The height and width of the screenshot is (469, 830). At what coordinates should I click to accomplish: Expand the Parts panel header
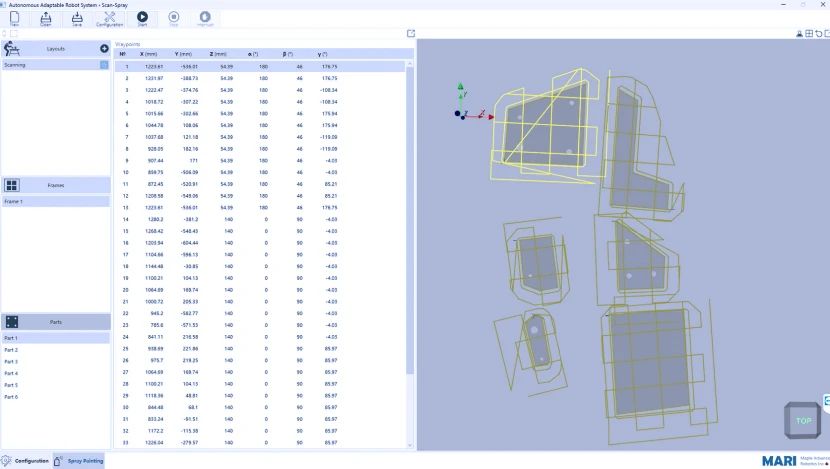56,322
